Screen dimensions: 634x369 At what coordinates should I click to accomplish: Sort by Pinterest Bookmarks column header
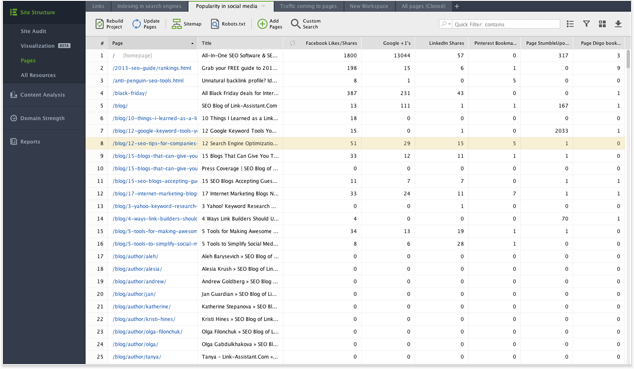point(495,43)
